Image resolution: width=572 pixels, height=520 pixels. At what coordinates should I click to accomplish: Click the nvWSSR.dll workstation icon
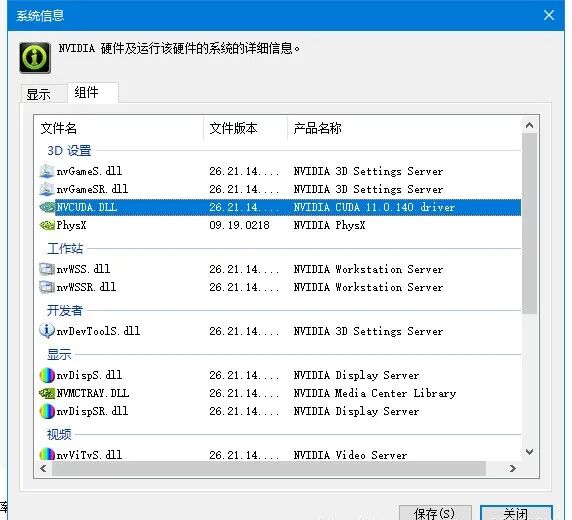[47, 287]
